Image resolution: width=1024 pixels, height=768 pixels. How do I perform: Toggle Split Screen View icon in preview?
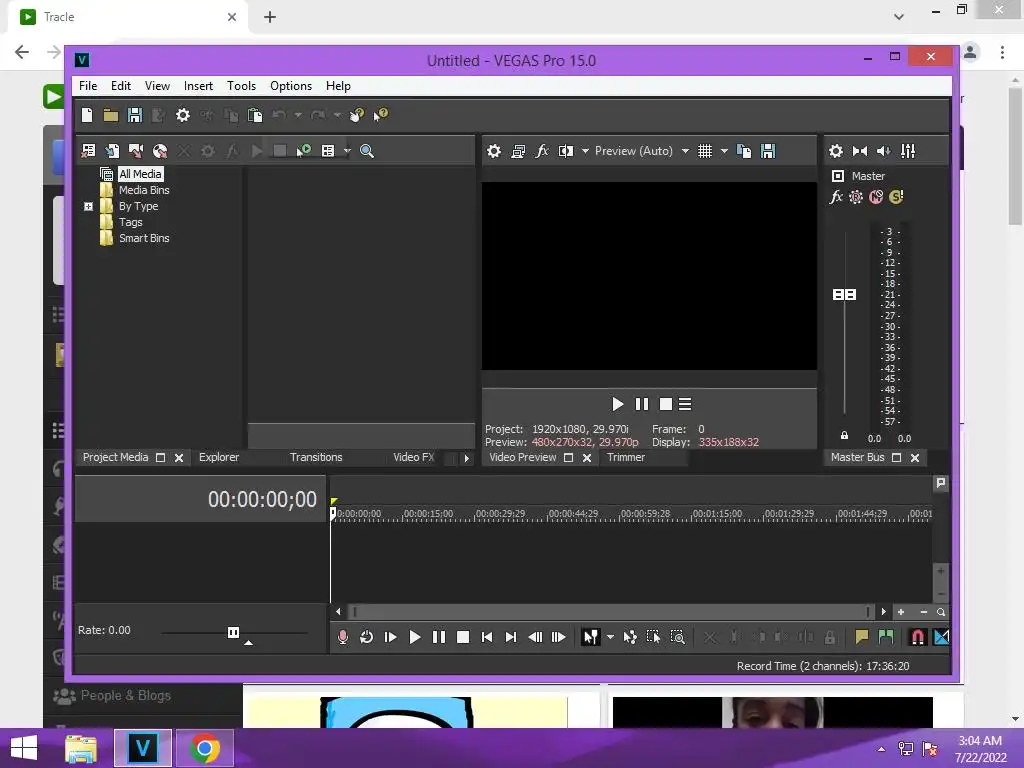point(566,151)
